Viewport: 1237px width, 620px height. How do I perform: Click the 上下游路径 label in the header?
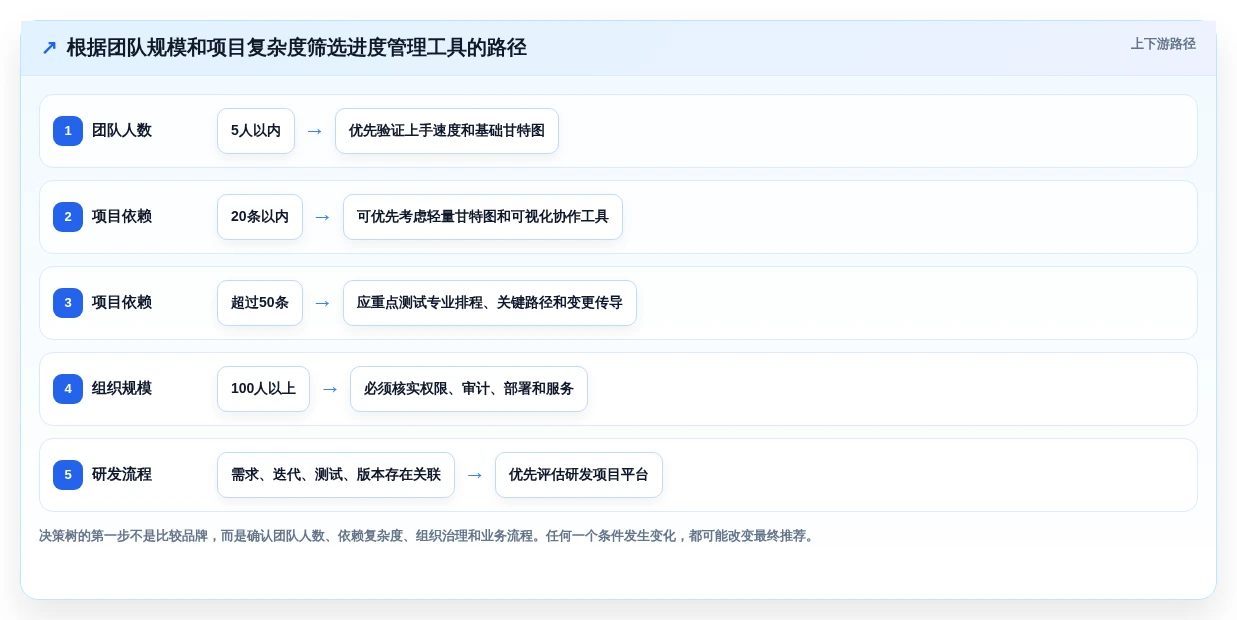click(1163, 44)
